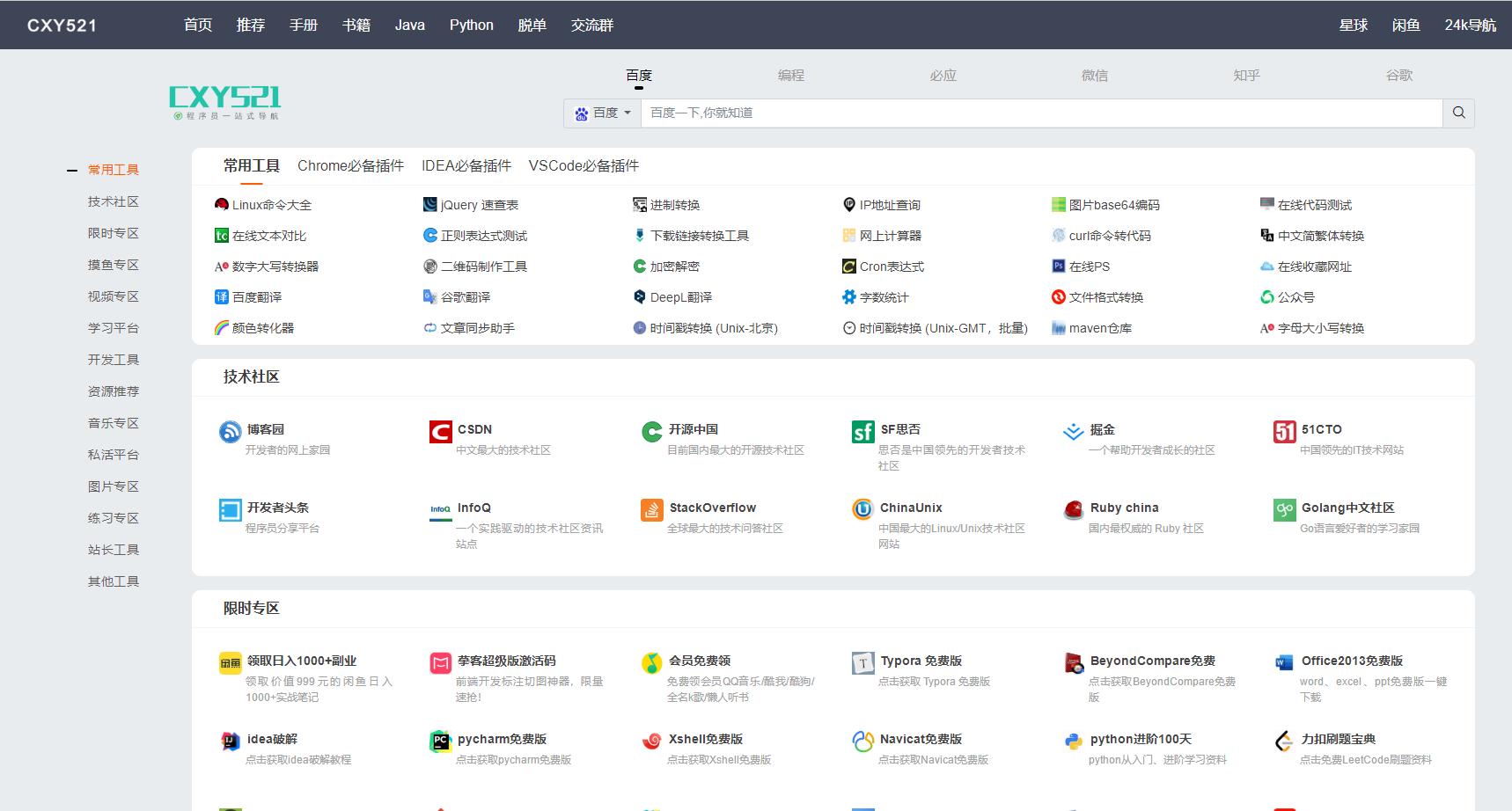Open the Linux命令大全 link

(271, 205)
